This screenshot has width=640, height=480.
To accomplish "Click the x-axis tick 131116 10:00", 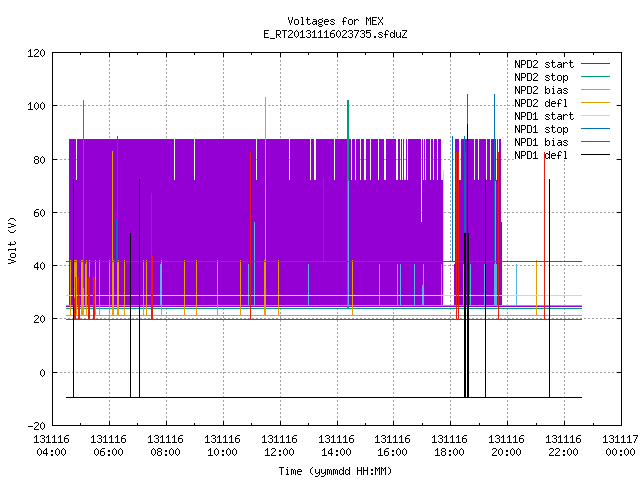I will [222, 446].
